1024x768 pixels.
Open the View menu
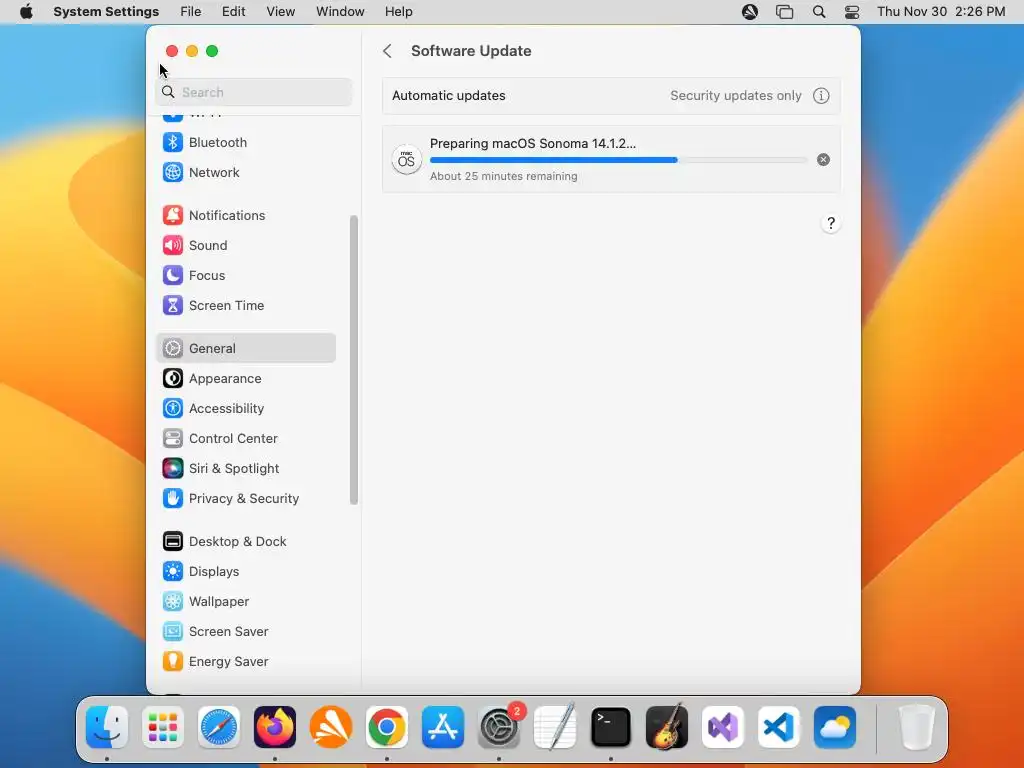pyautogui.click(x=281, y=12)
